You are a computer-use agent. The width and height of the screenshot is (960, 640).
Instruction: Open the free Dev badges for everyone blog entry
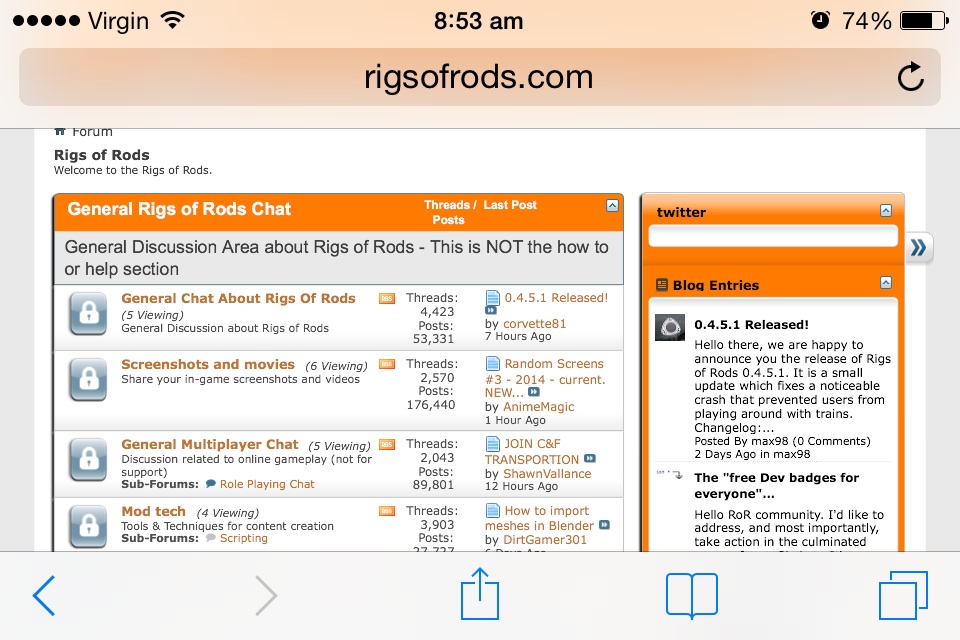(x=776, y=486)
